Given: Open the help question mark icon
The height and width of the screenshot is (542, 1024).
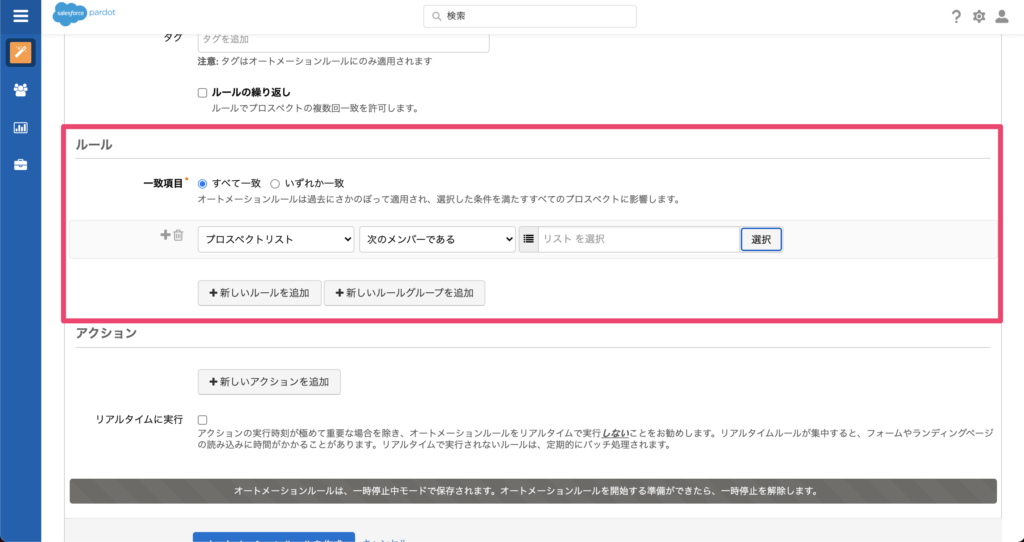Looking at the screenshot, I should tap(956, 16).
